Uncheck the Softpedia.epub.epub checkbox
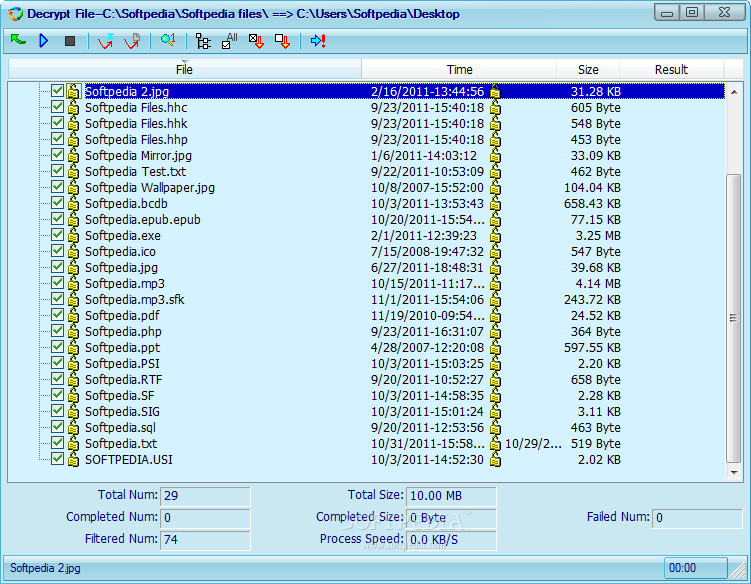The height and width of the screenshot is (584, 751). tap(57, 218)
